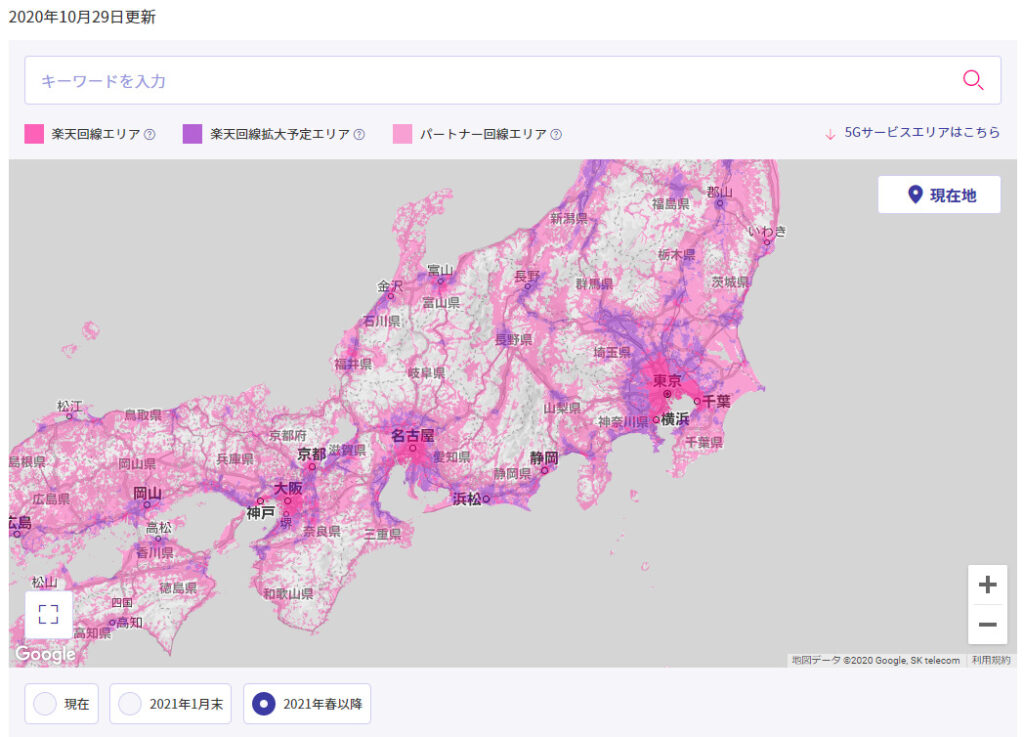Click the magnifying glass search icon

point(972,80)
